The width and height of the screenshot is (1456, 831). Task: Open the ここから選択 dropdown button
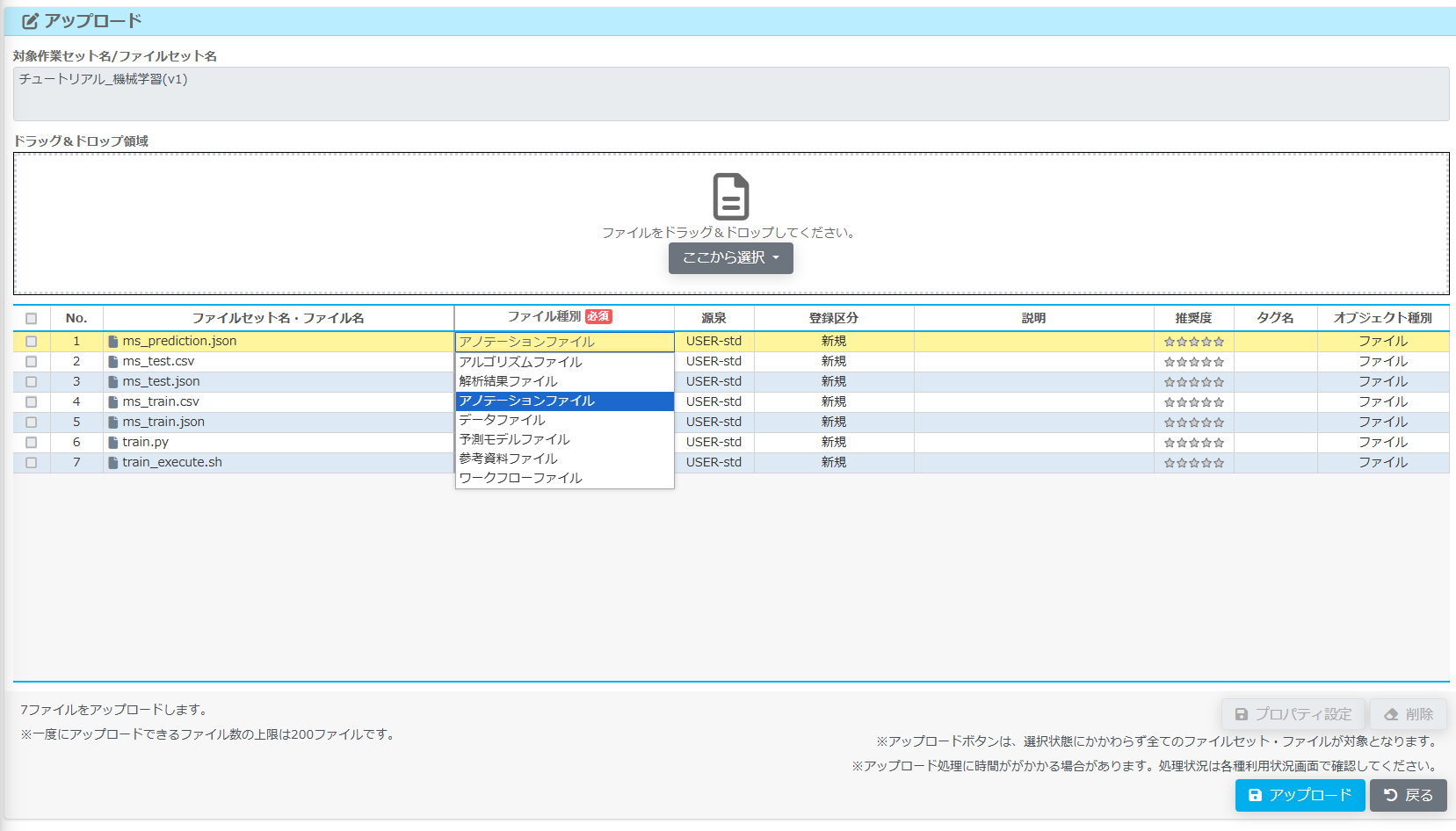(x=730, y=258)
